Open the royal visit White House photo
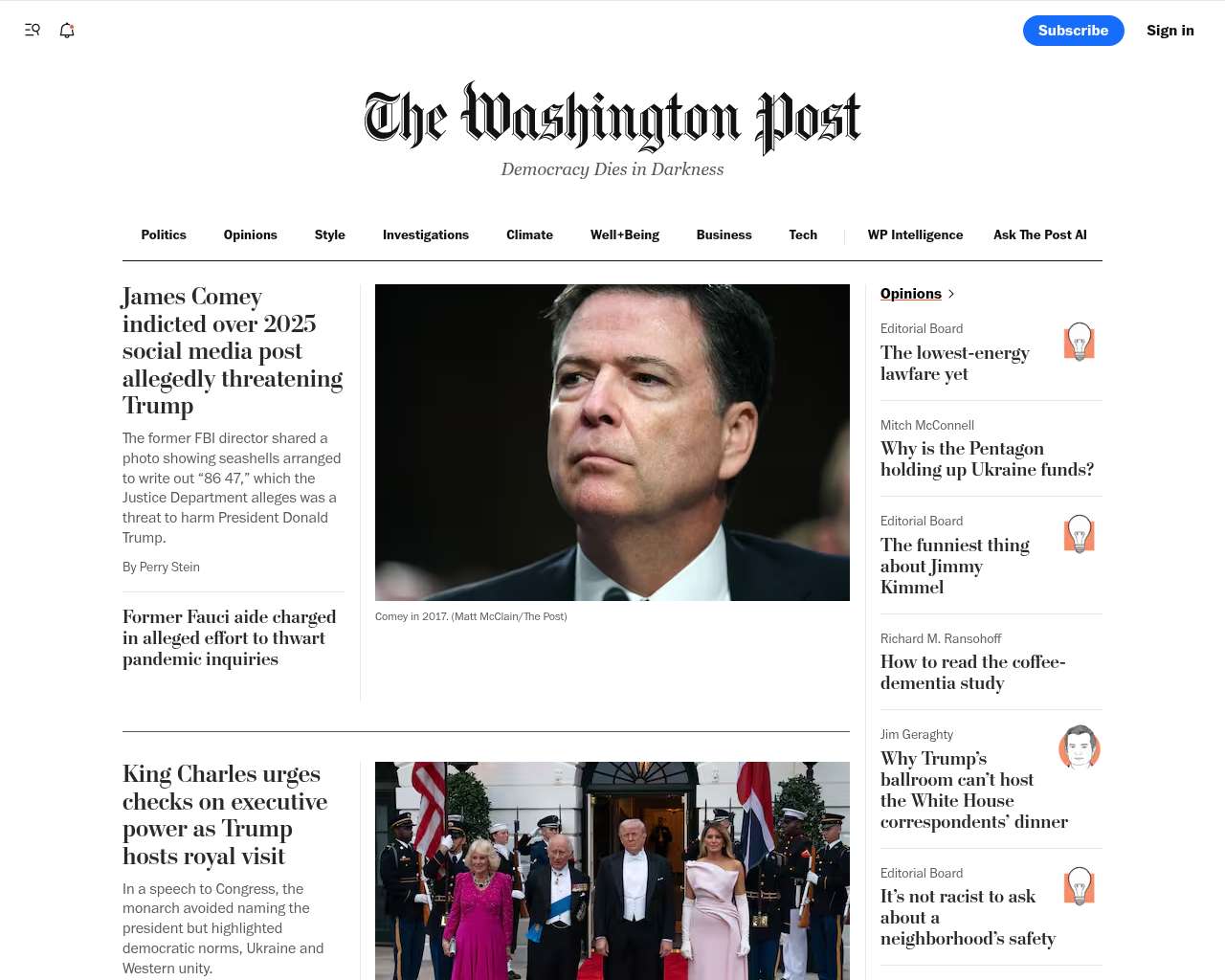This screenshot has height=980, width=1225. point(612,871)
